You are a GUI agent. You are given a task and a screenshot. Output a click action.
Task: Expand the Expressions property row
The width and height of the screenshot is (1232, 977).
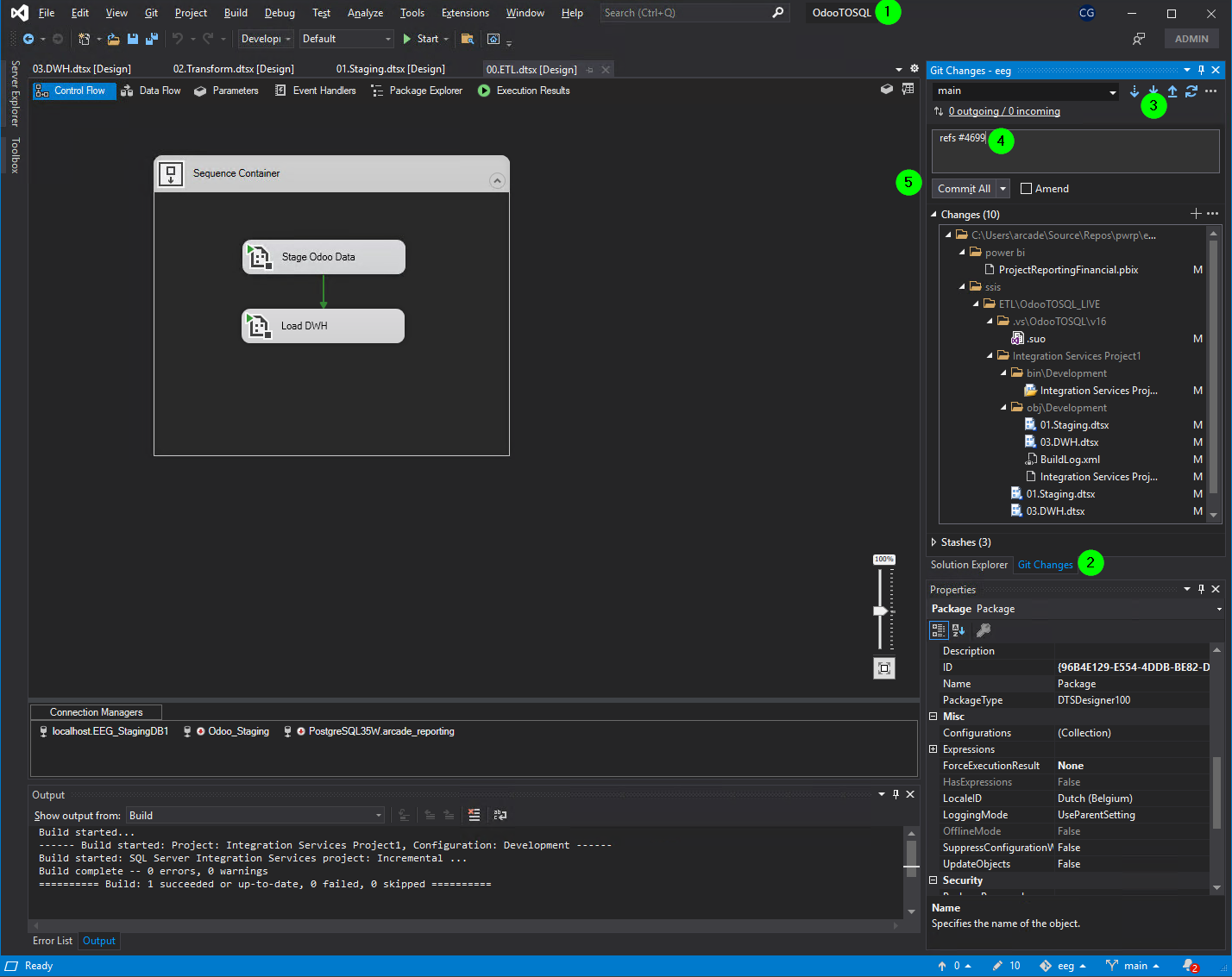tap(933, 749)
